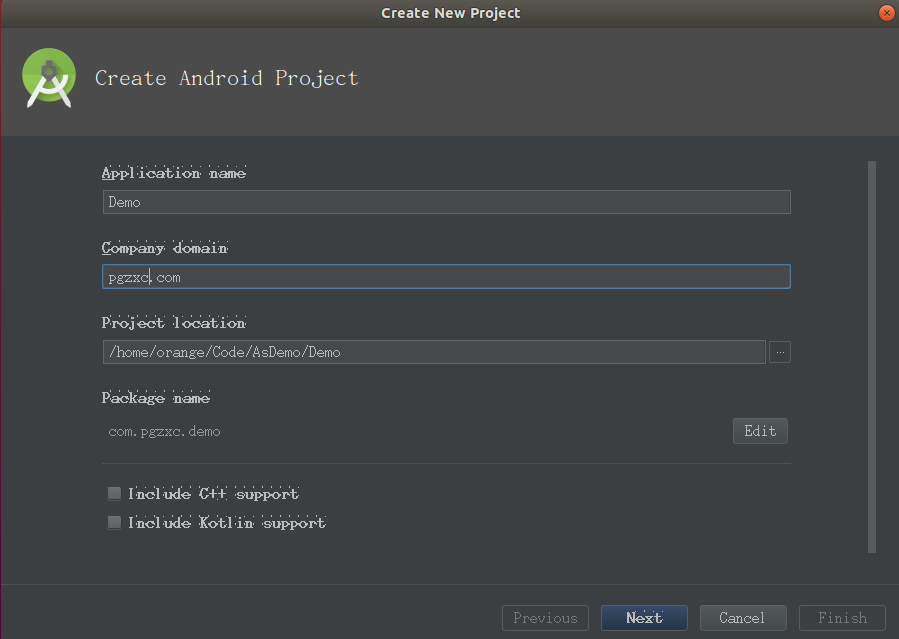Enable Include Kotlin support checkbox
This screenshot has height=639, width=899.
[x=114, y=522]
